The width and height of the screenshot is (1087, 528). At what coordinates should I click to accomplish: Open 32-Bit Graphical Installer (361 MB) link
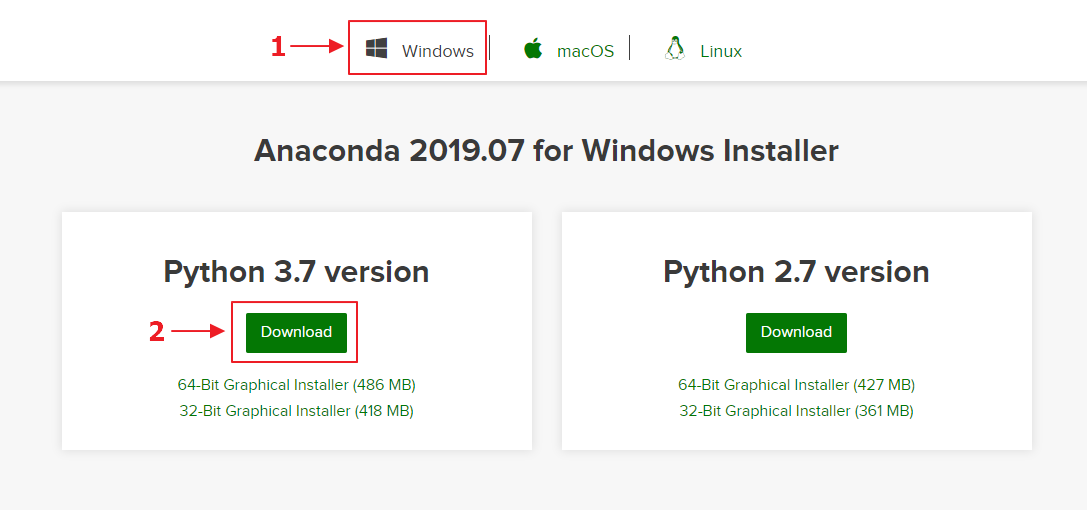pos(797,411)
